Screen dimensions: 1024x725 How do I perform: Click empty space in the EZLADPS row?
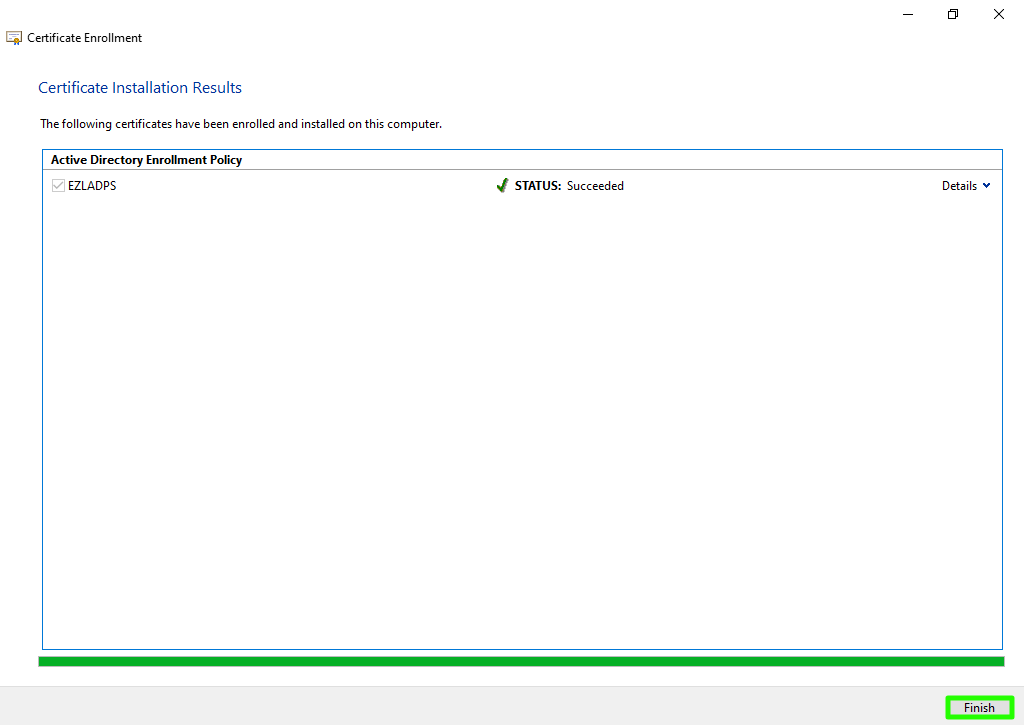click(x=300, y=186)
